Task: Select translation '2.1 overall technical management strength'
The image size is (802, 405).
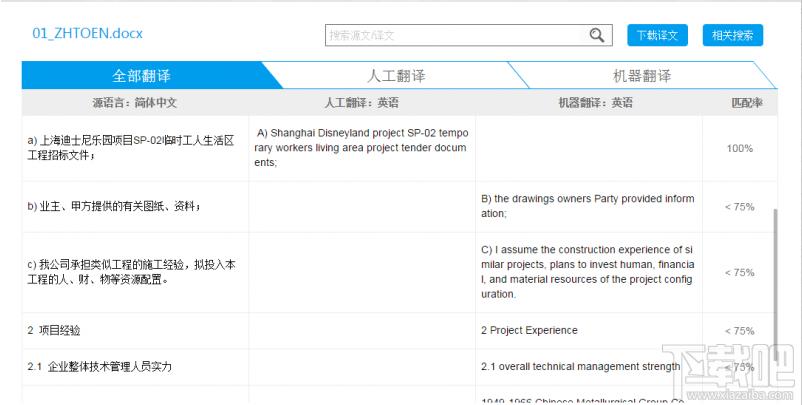Action: pyautogui.click(x=581, y=367)
